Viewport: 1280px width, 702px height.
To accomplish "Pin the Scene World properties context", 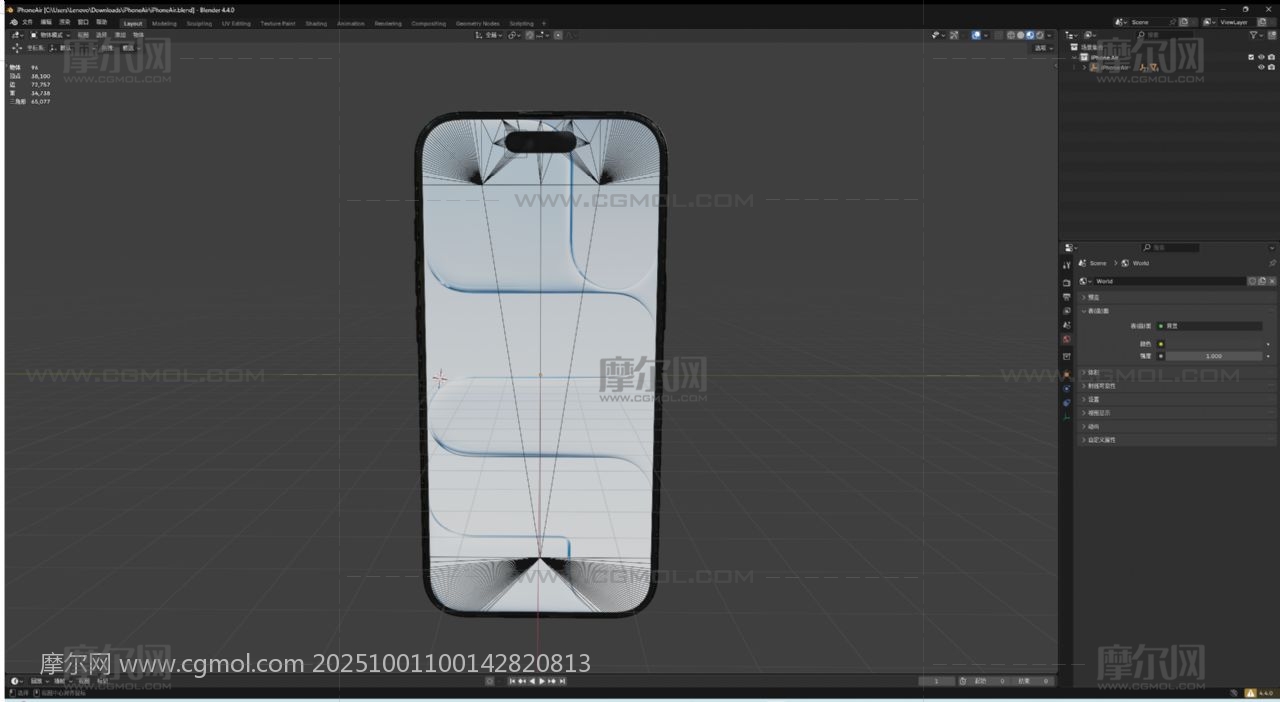I will pyautogui.click(x=1272, y=263).
